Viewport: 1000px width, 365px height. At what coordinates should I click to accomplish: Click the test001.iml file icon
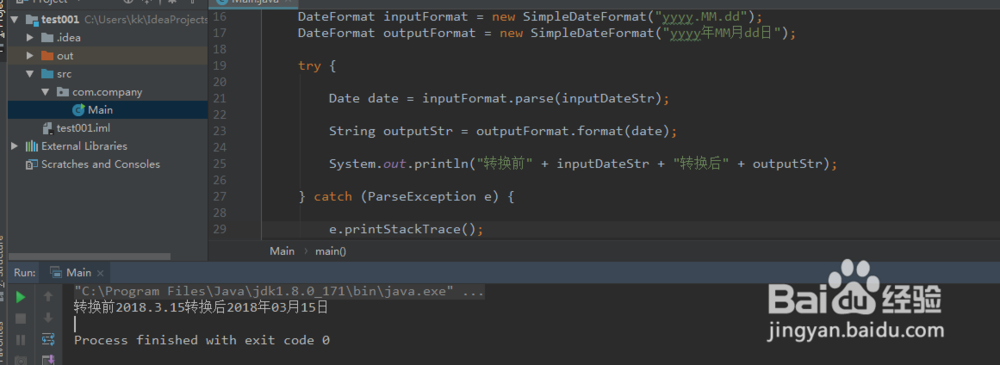(47, 128)
